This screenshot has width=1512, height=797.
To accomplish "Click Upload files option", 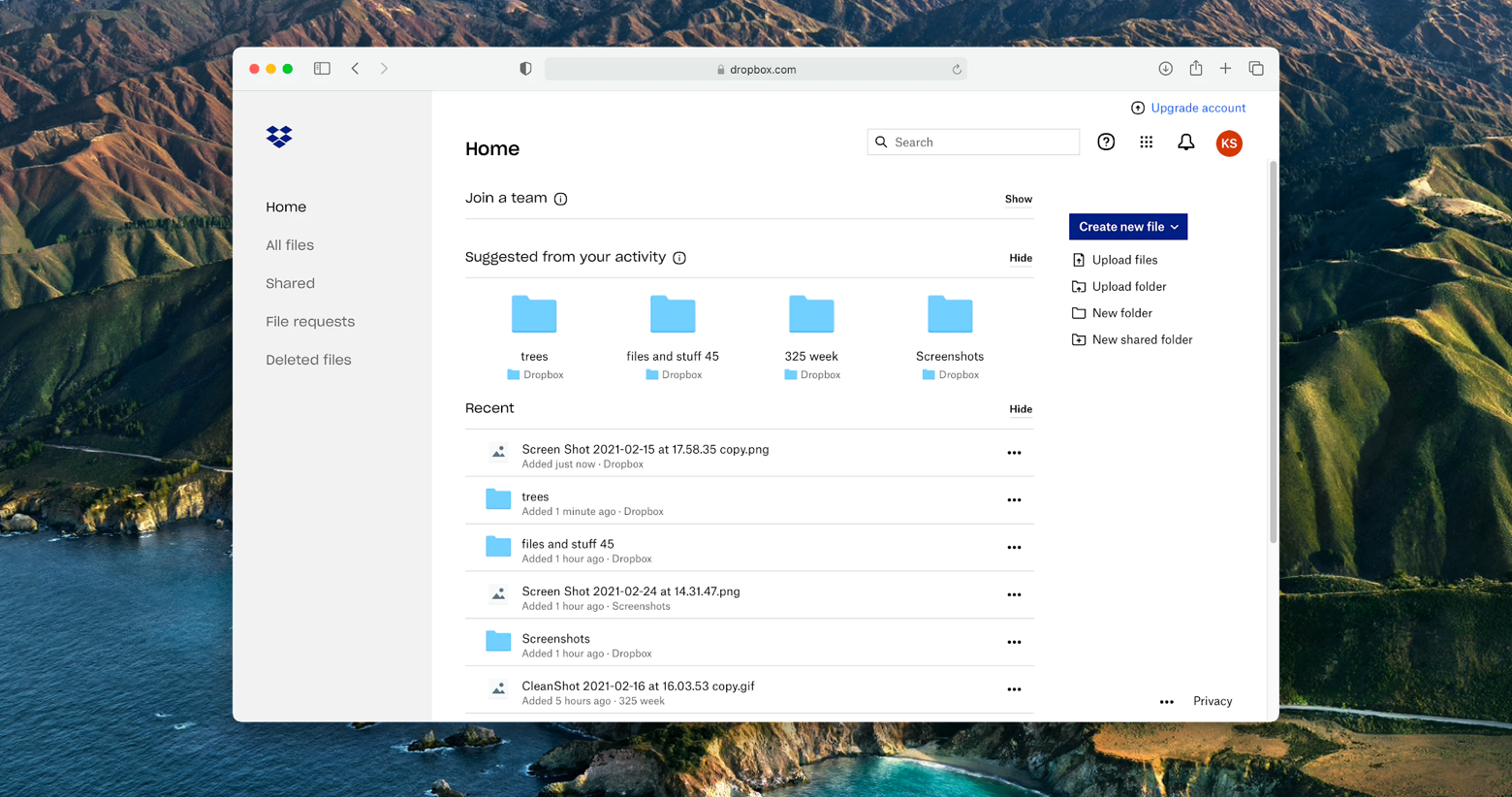I will point(1124,260).
